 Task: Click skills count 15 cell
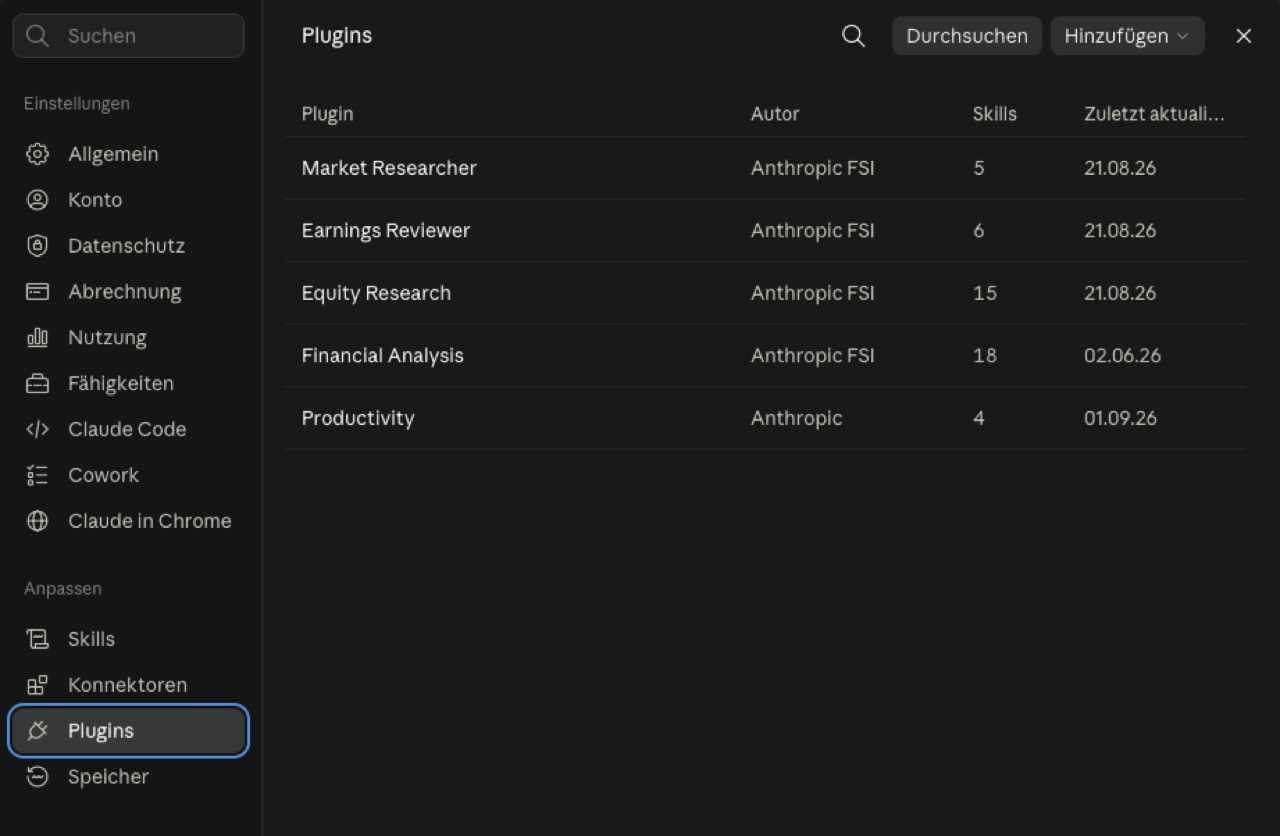[x=984, y=293]
